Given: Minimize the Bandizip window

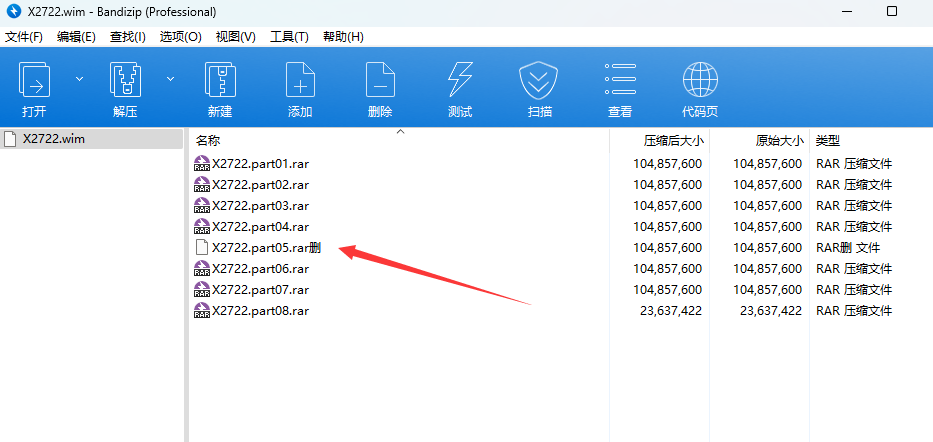Looking at the screenshot, I should click(846, 11).
